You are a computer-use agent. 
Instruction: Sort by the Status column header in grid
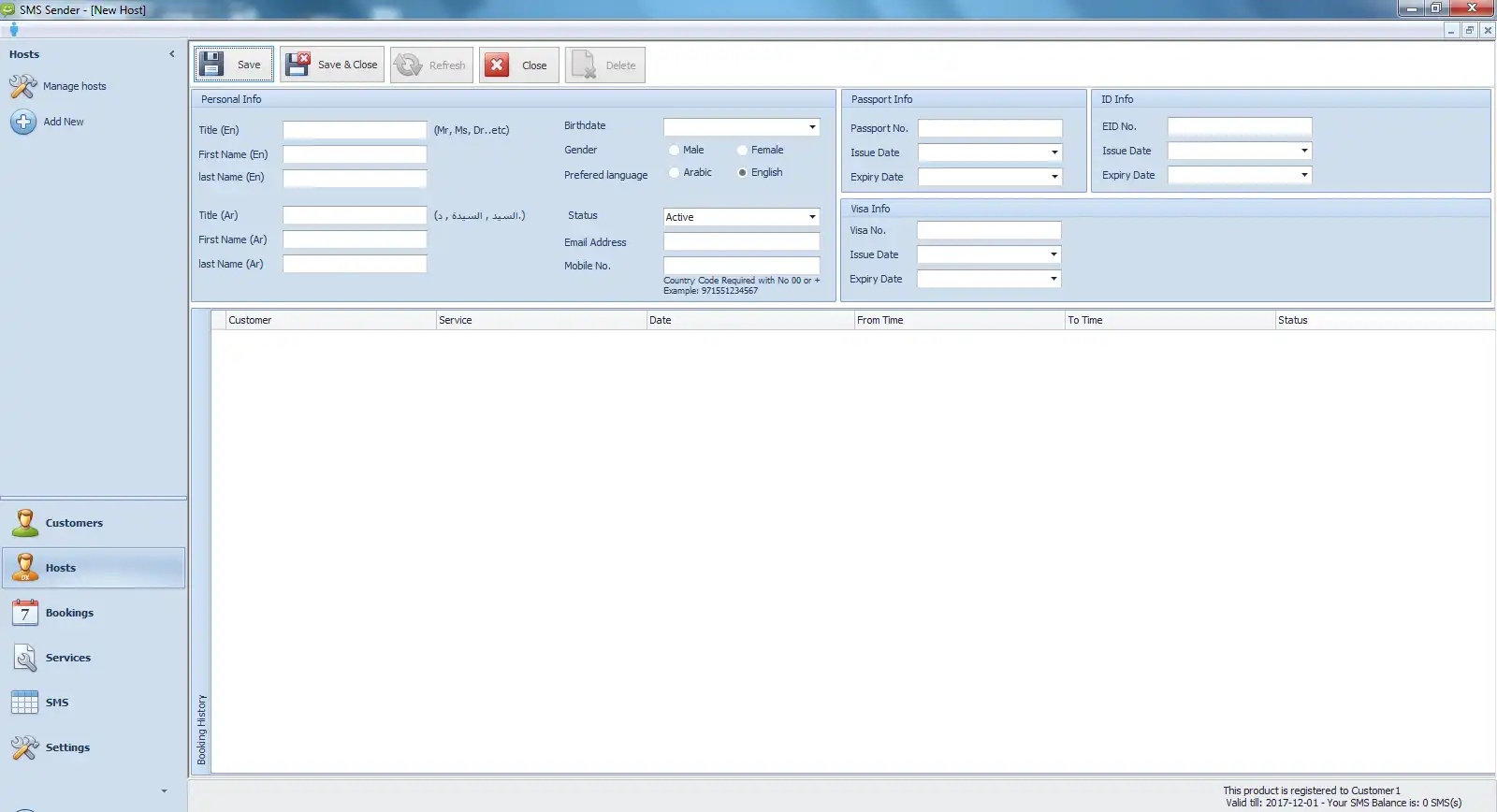[1385, 320]
